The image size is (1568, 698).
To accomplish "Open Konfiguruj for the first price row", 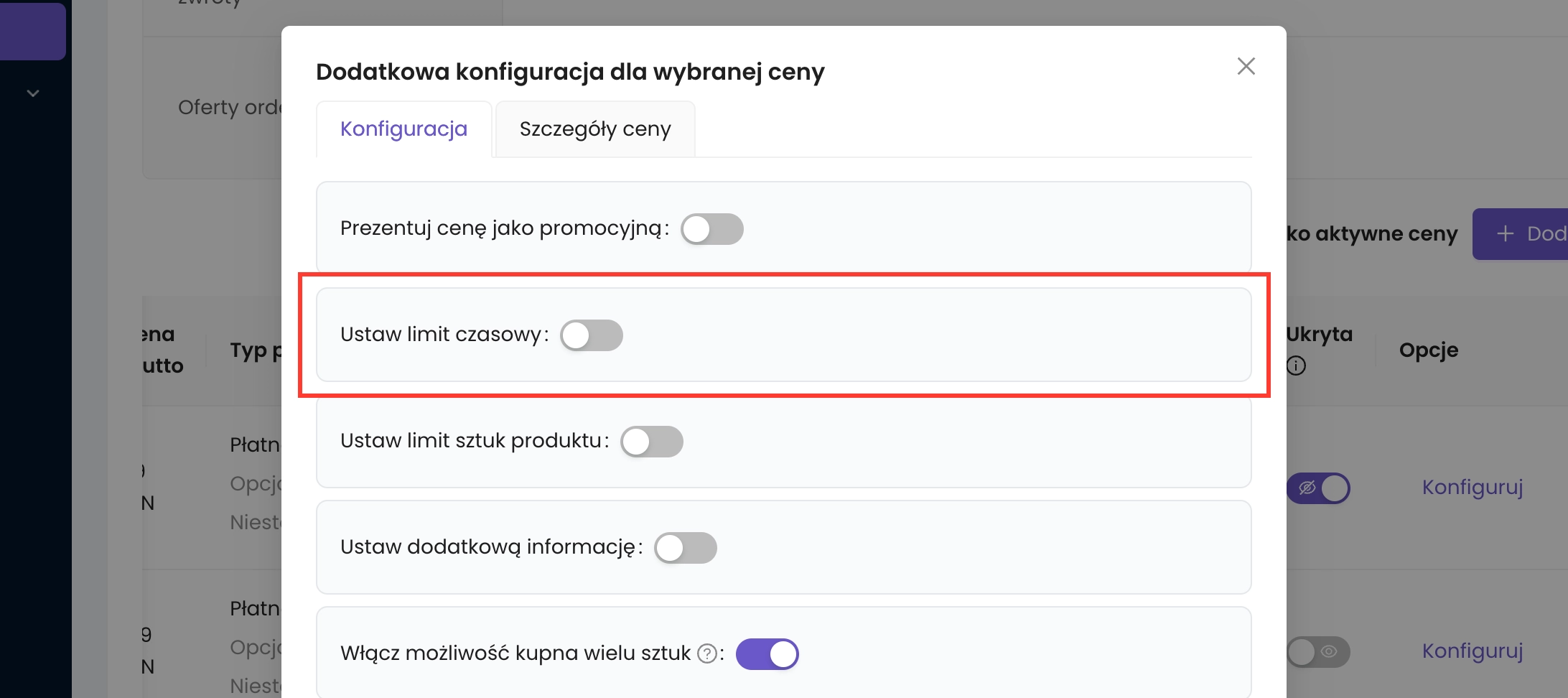I will [x=1472, y=487].
